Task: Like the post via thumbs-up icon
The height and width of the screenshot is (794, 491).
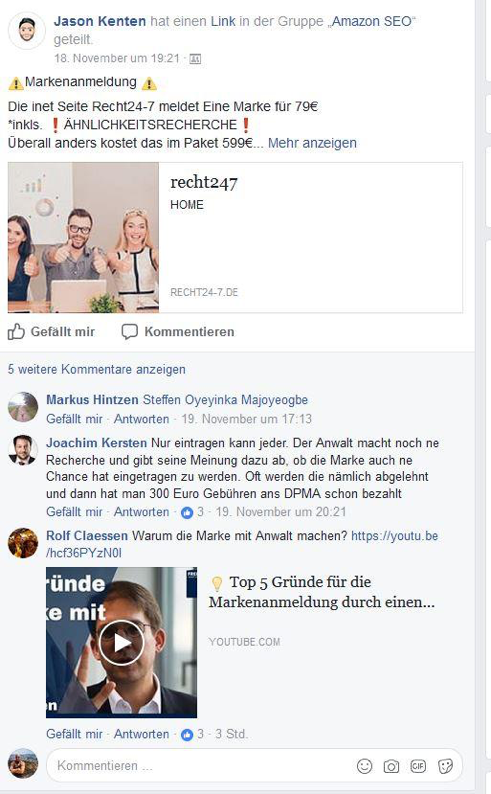Action: [x=16, y=332]
